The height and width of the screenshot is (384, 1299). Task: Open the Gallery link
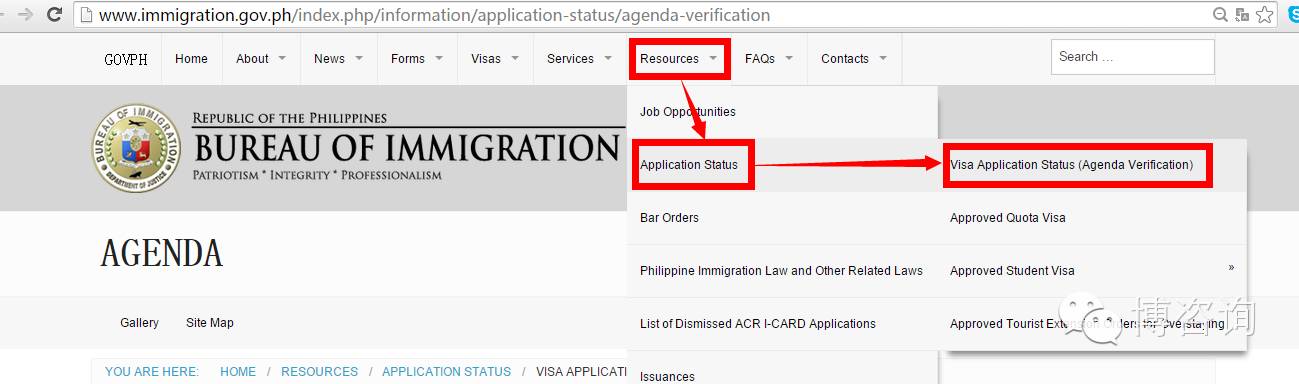[x=139, y=323]
